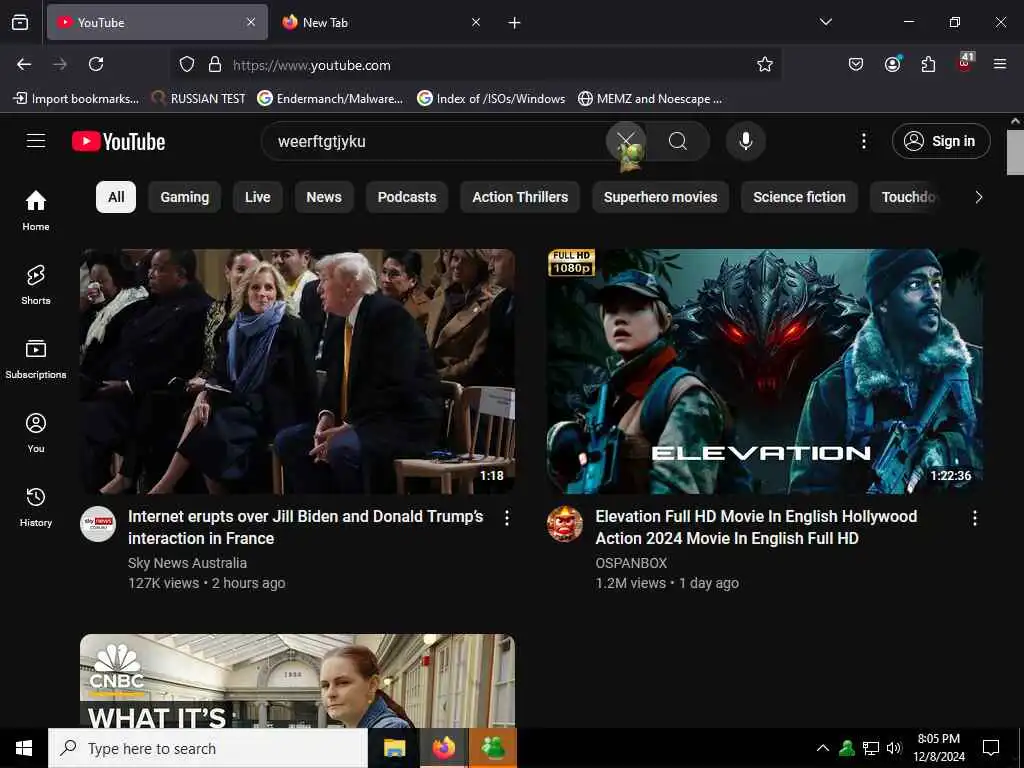The image size is (1024, 768).
Task: Select the Podcasts filter chip
Action: click(407, 197)
